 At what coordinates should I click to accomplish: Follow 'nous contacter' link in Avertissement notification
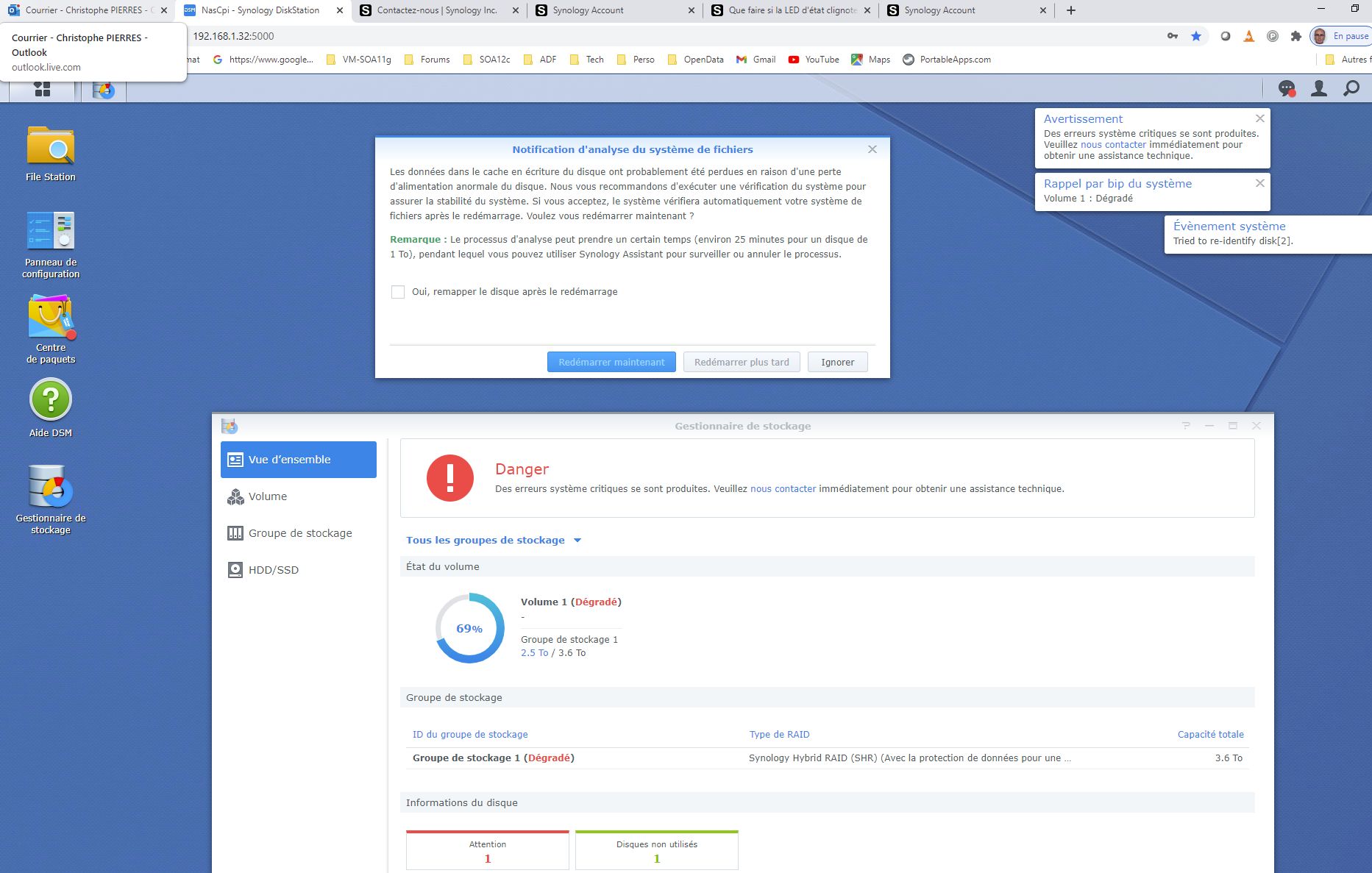(x=1113, y=144)
